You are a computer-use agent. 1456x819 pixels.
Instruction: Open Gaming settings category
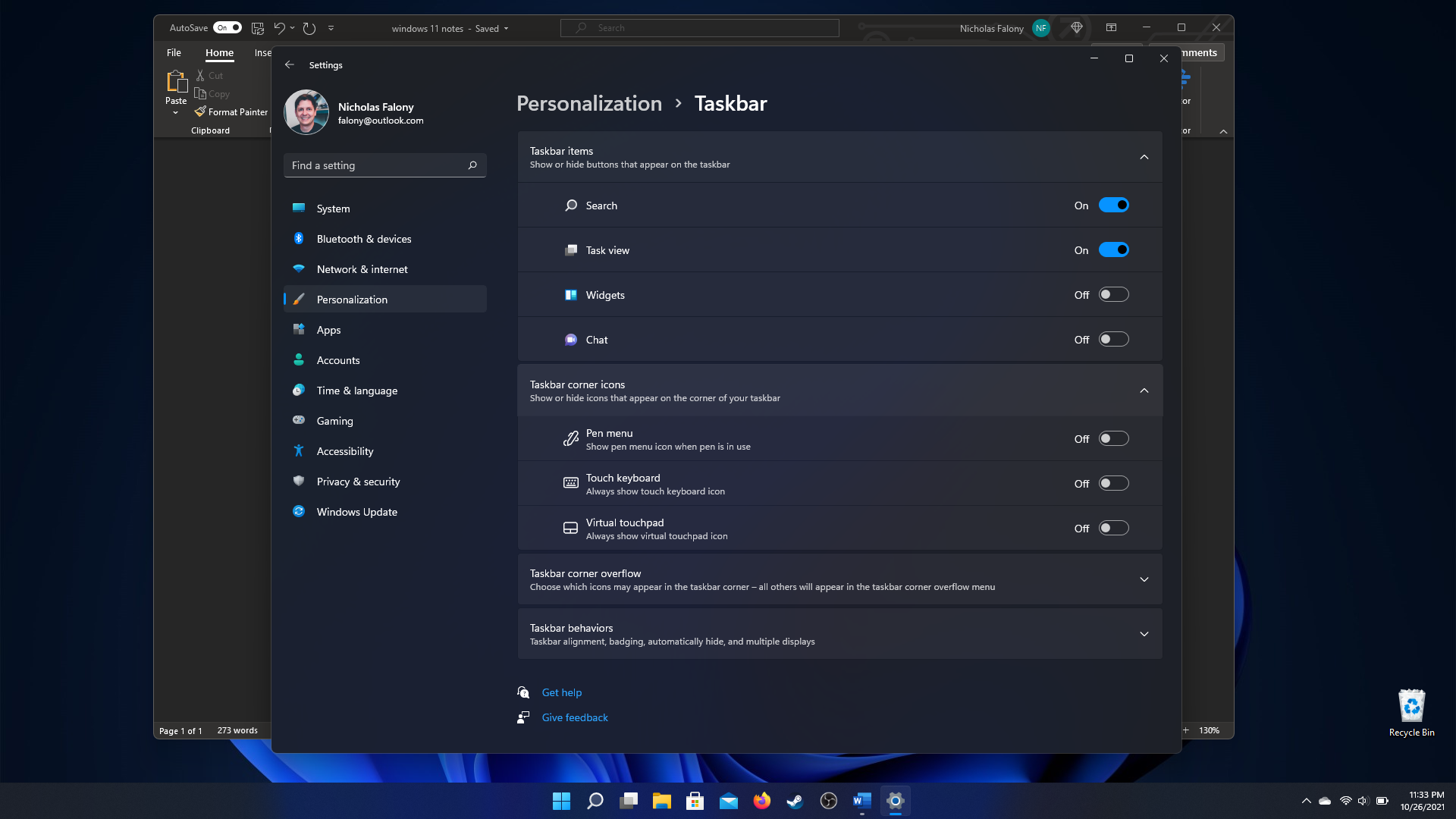385,421
